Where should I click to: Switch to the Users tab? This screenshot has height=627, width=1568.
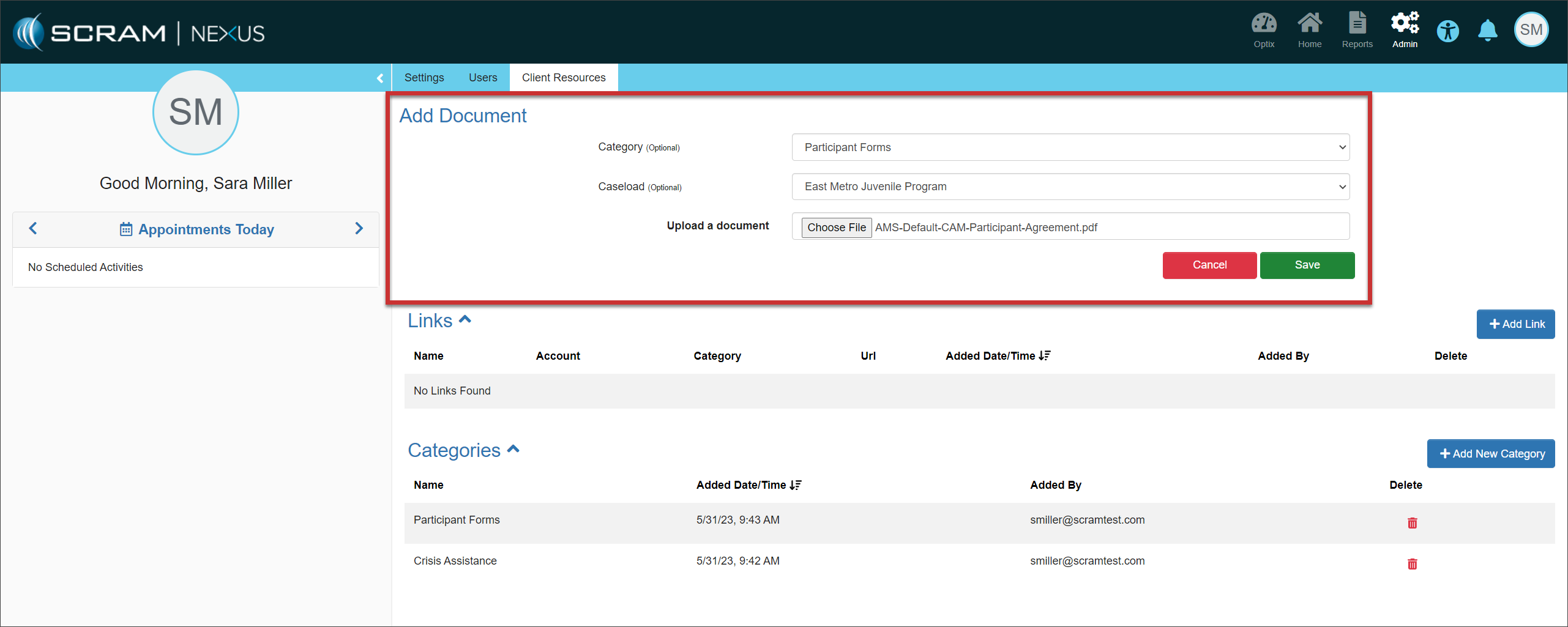(483, 78)
